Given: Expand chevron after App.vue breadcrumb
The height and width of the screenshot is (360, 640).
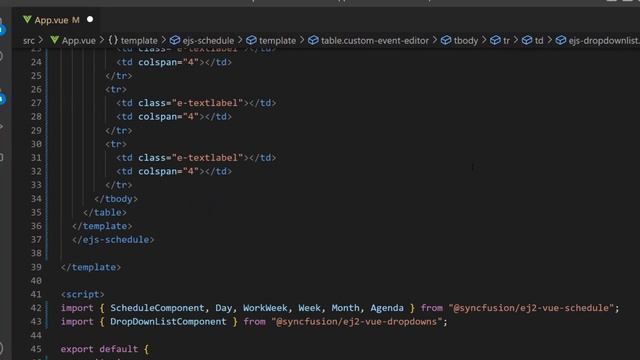Looking at the screenshot, I should pos(102,40).
